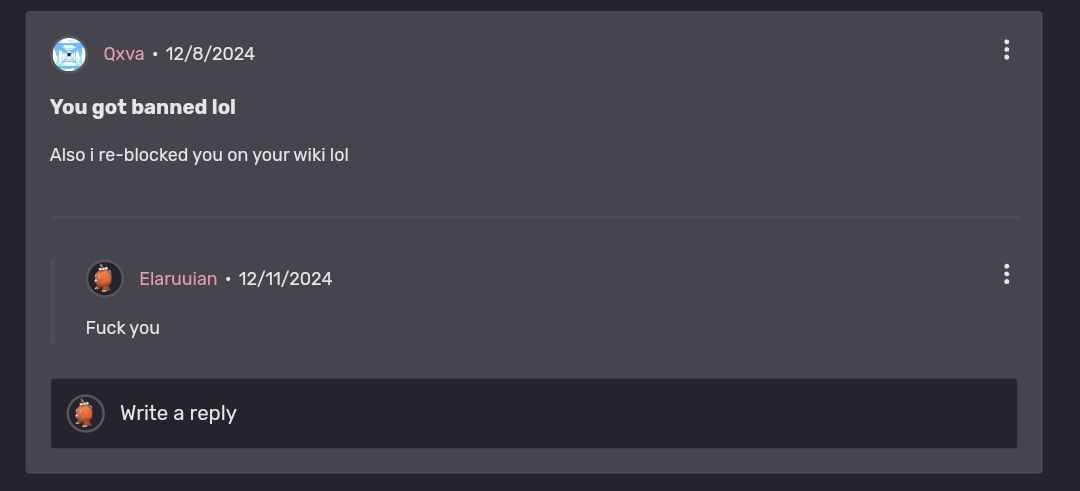
Task: Click the 12/11/2024 reply date
Action: 285,279
